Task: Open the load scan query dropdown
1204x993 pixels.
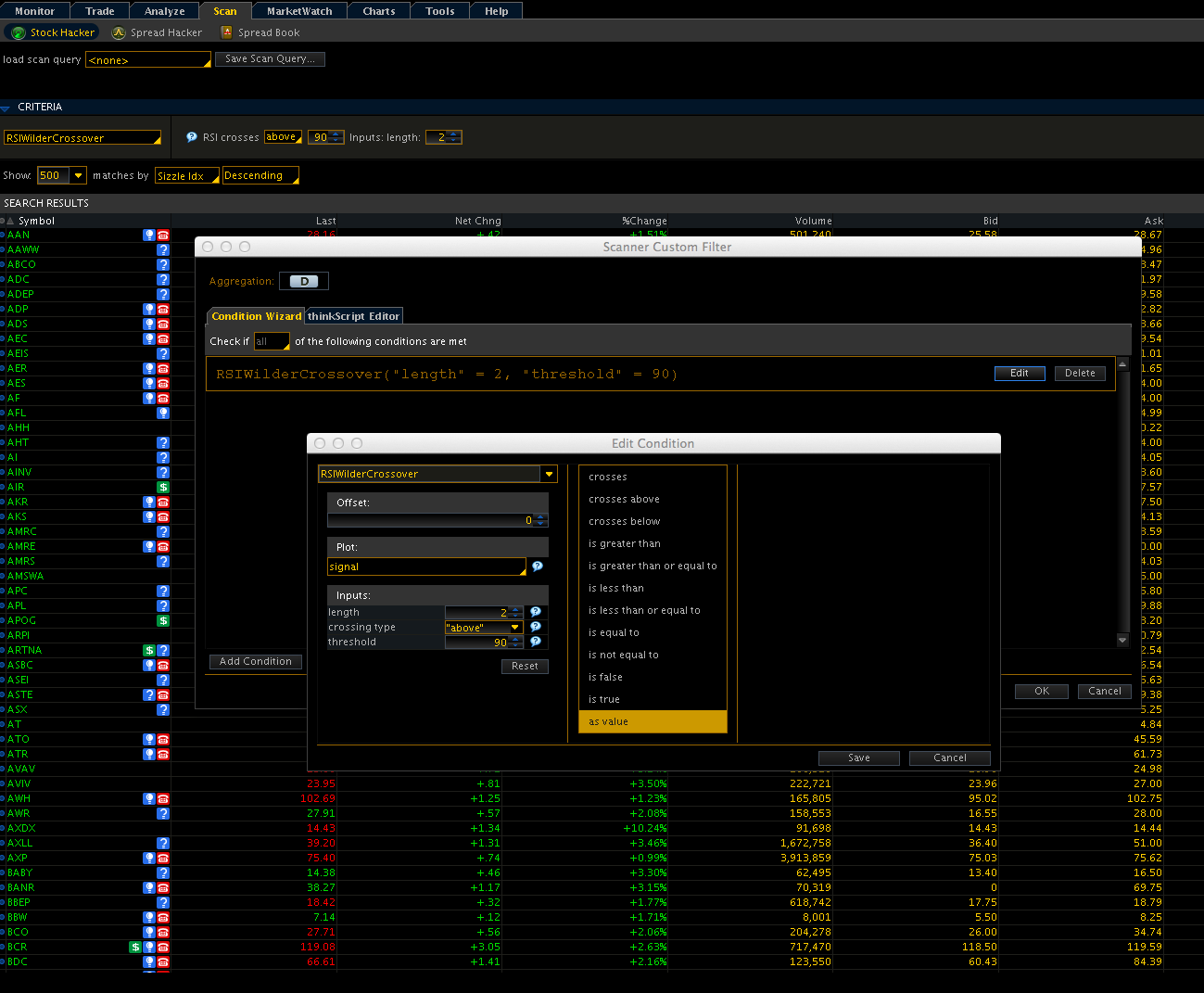Action: pos(148,60)
